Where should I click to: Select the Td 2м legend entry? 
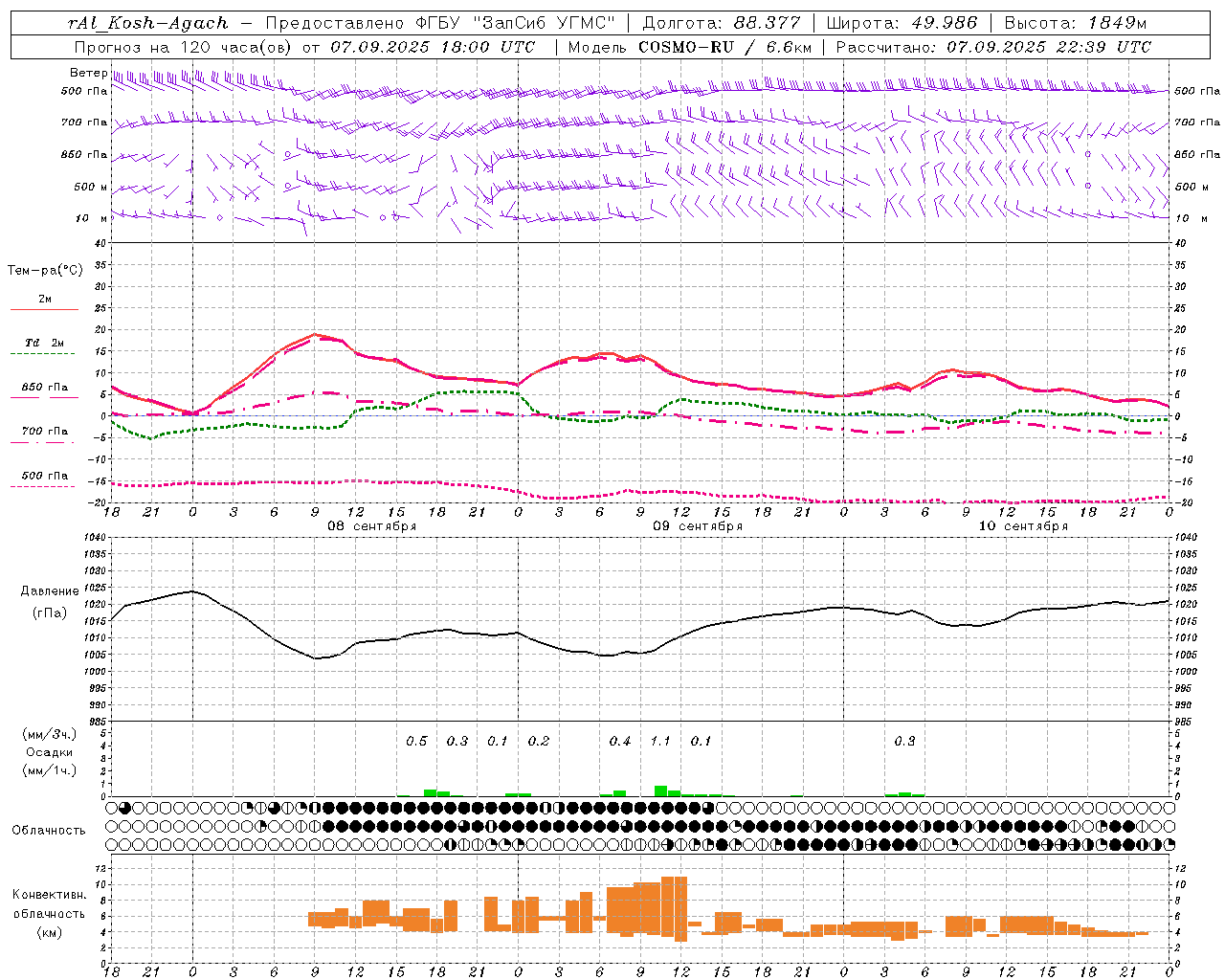44,343
